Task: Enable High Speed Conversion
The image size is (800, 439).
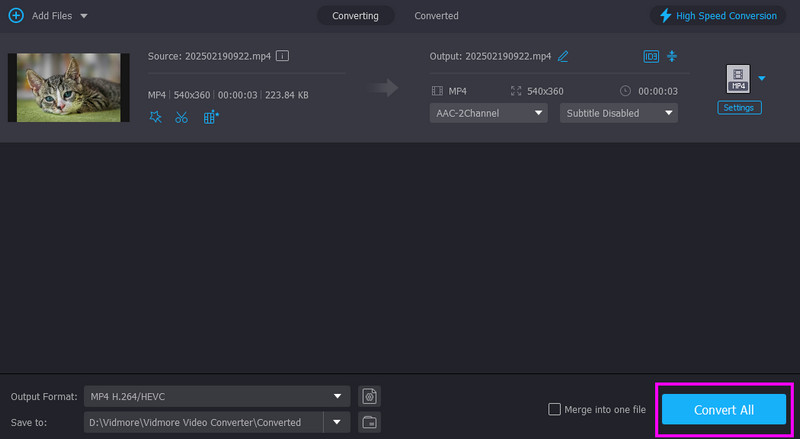Action: click(717, 16)
